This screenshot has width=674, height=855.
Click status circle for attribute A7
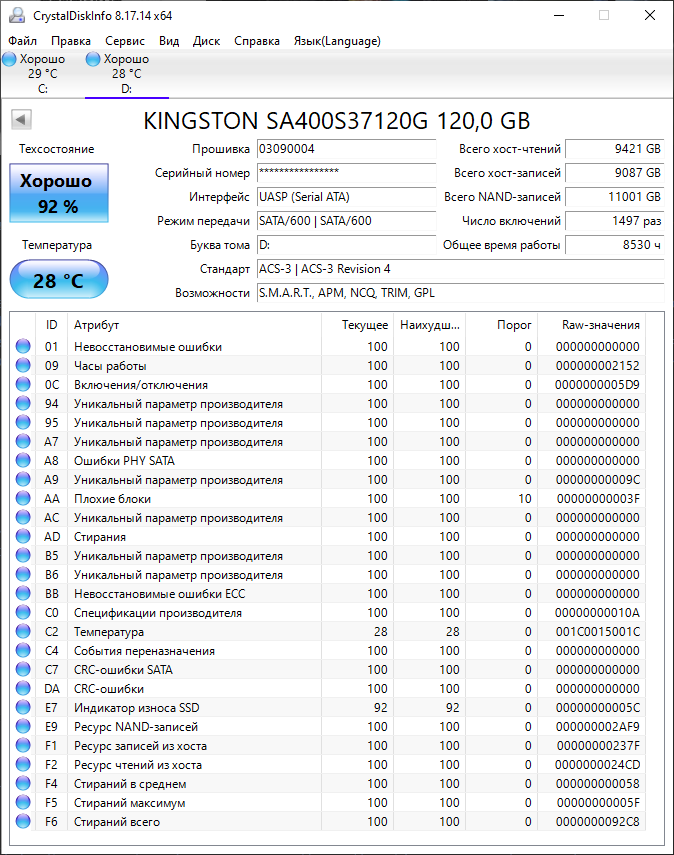point(23,441)
